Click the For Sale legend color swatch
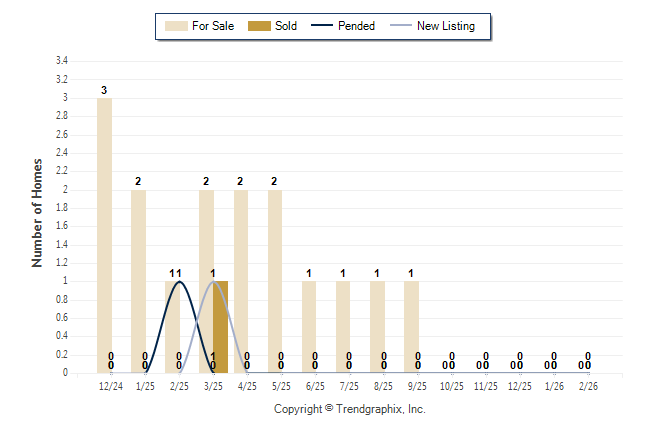This screenshot has height=434, width=646. pos(175,26)
